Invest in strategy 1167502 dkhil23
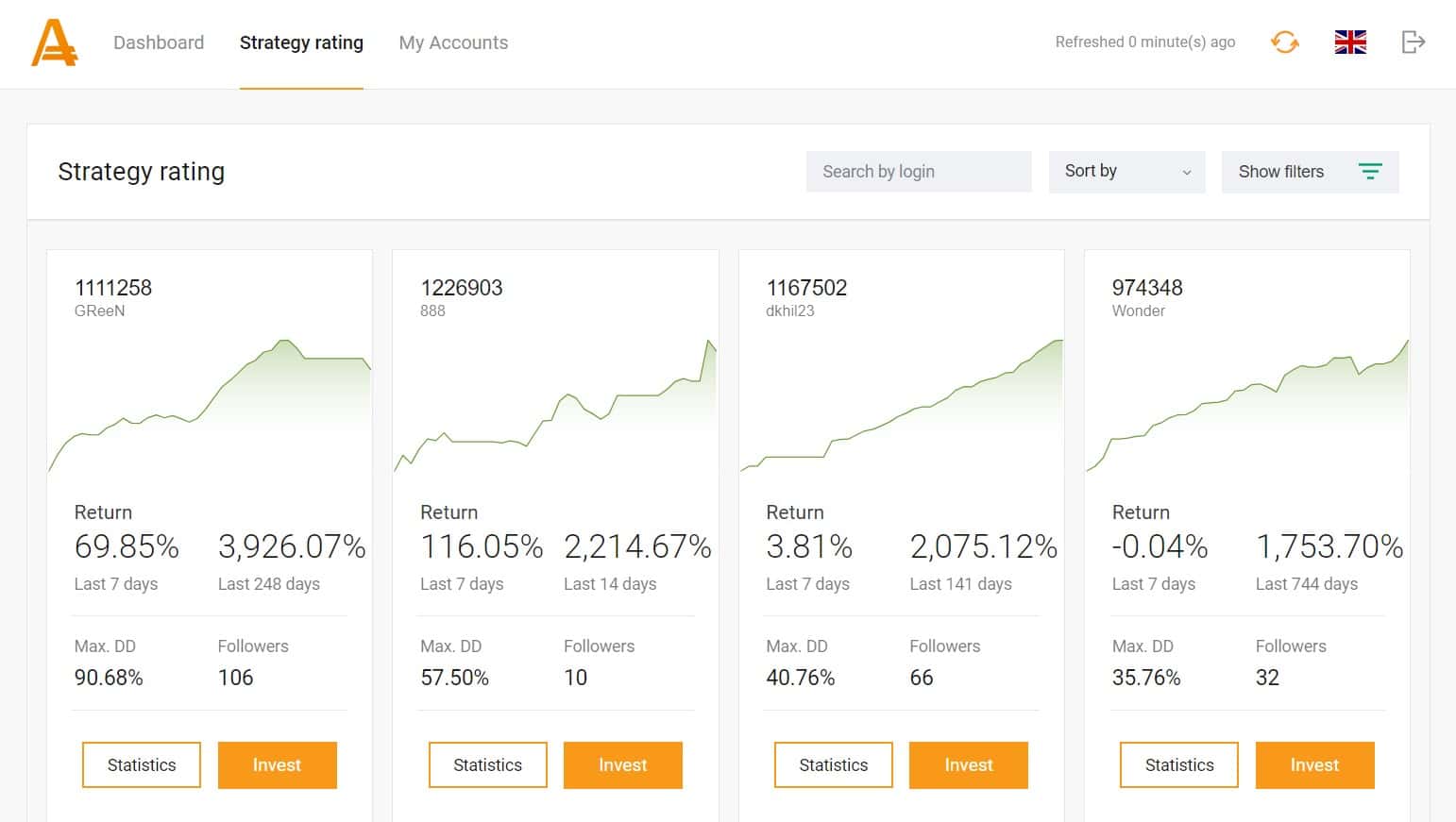 point(968,764)
